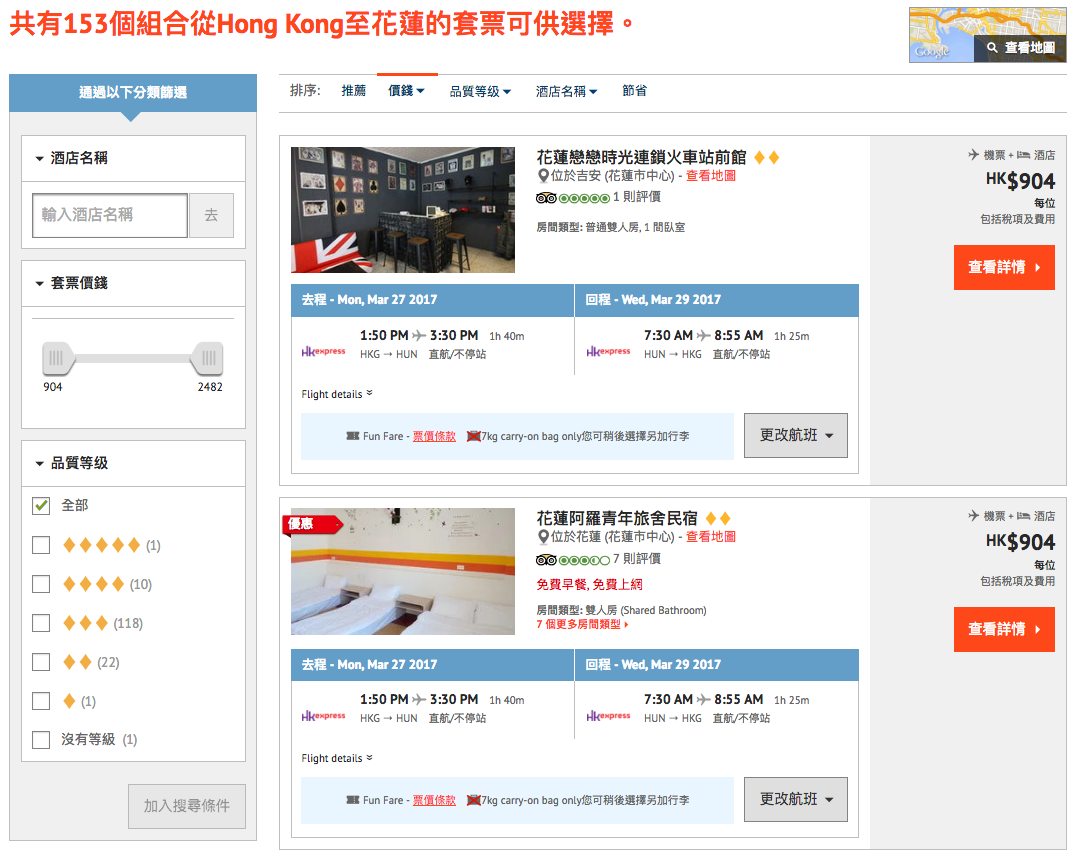Open 更改航班 dropdown for first package
The height and width of the screenshot is (857, 1075).
coord(796,435)
